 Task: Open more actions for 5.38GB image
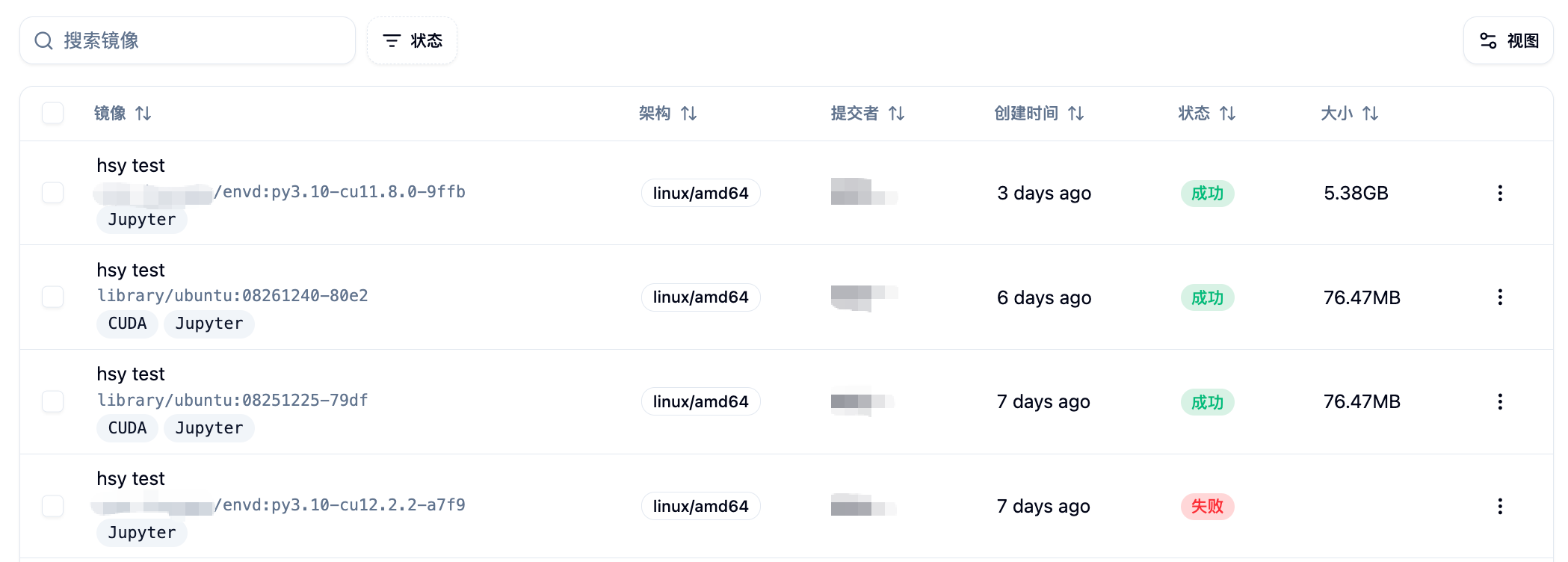(1499, 194)
